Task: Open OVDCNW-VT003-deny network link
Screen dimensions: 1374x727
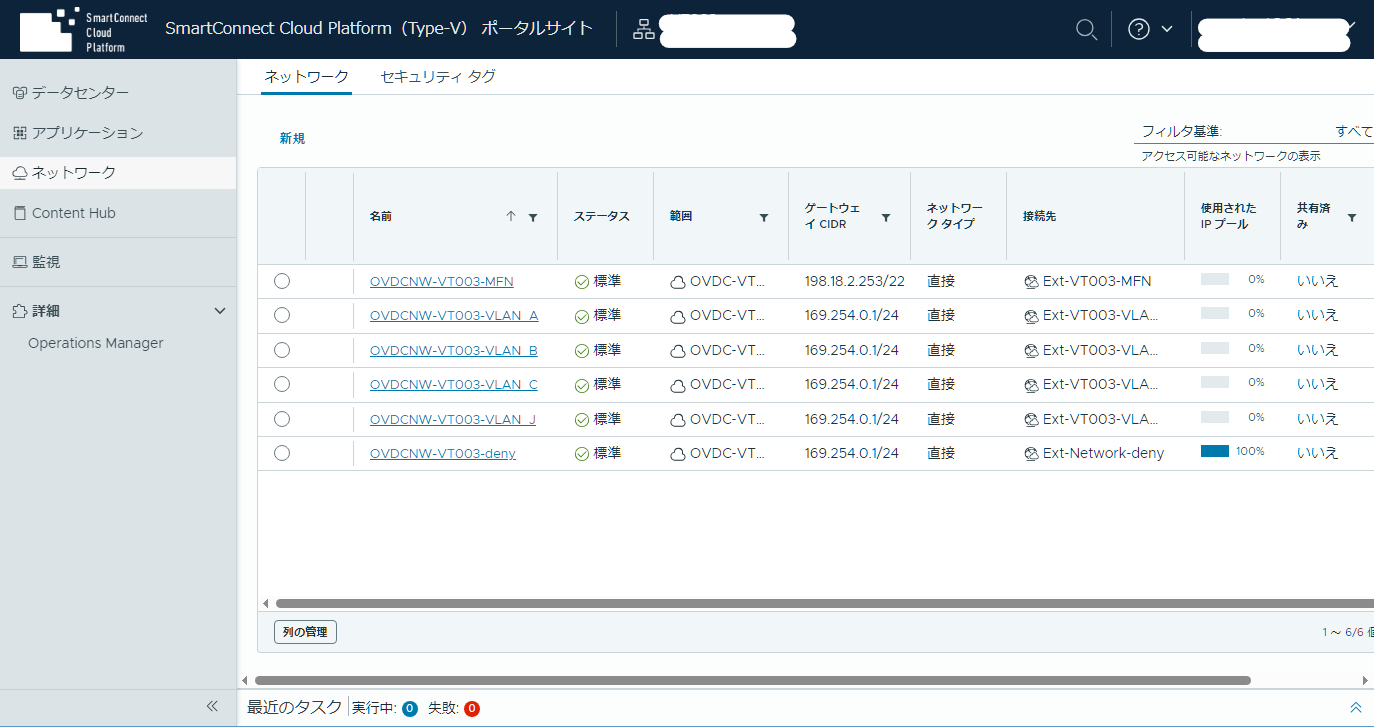Action: [443, 453]
